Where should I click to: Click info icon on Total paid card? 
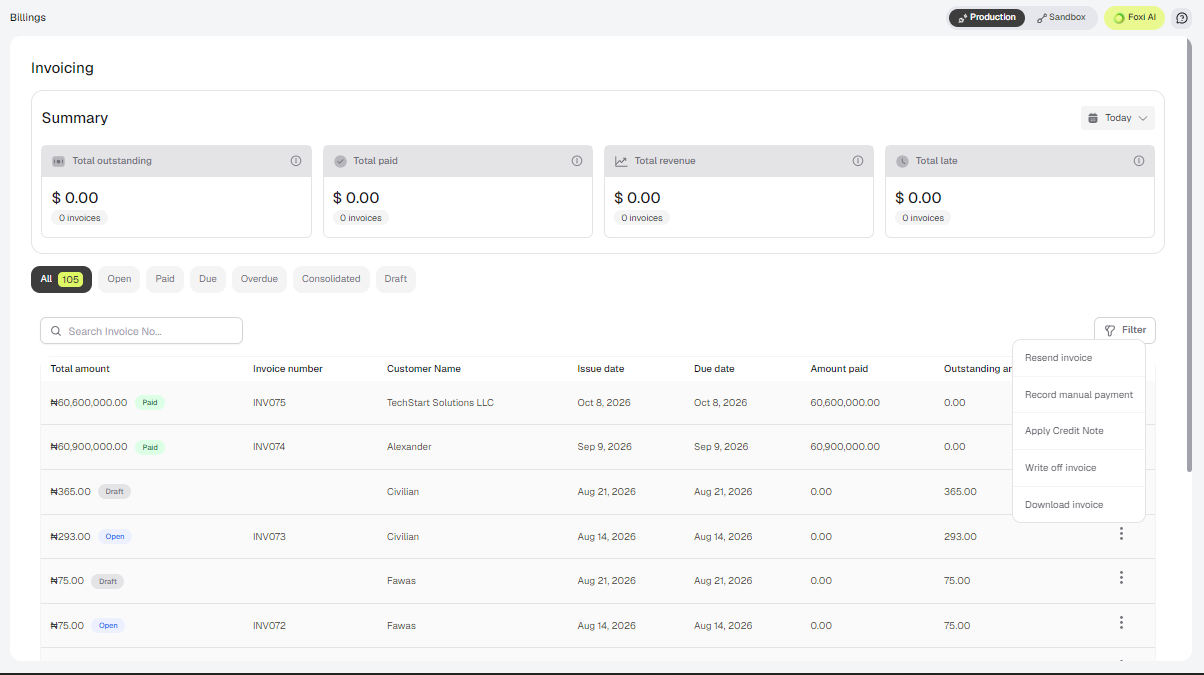tap(577, 161)
